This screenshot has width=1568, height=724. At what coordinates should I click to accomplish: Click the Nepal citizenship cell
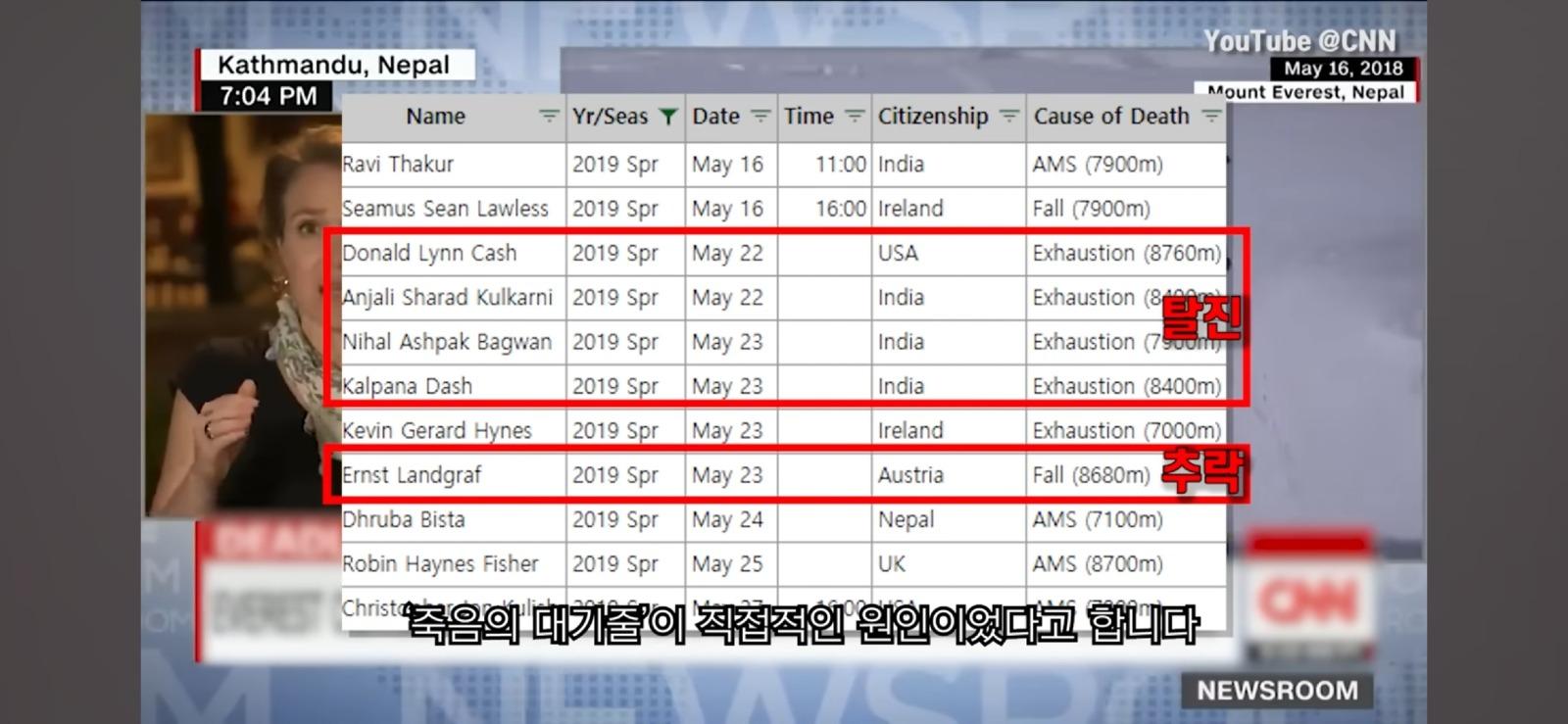[949, 519]
